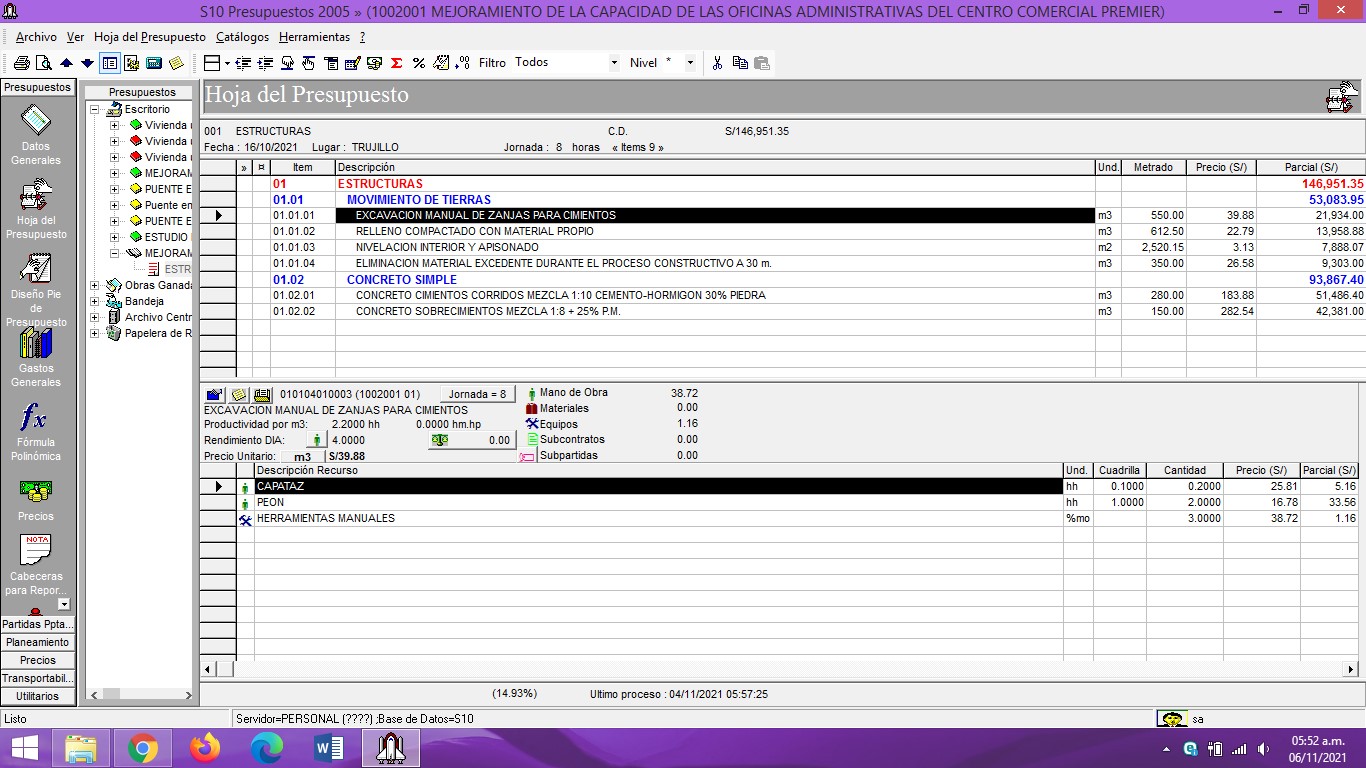Expand the Obras Ganadas tree node
Viewport: 1366px width, 768px height.
click(x=95, y=285)
